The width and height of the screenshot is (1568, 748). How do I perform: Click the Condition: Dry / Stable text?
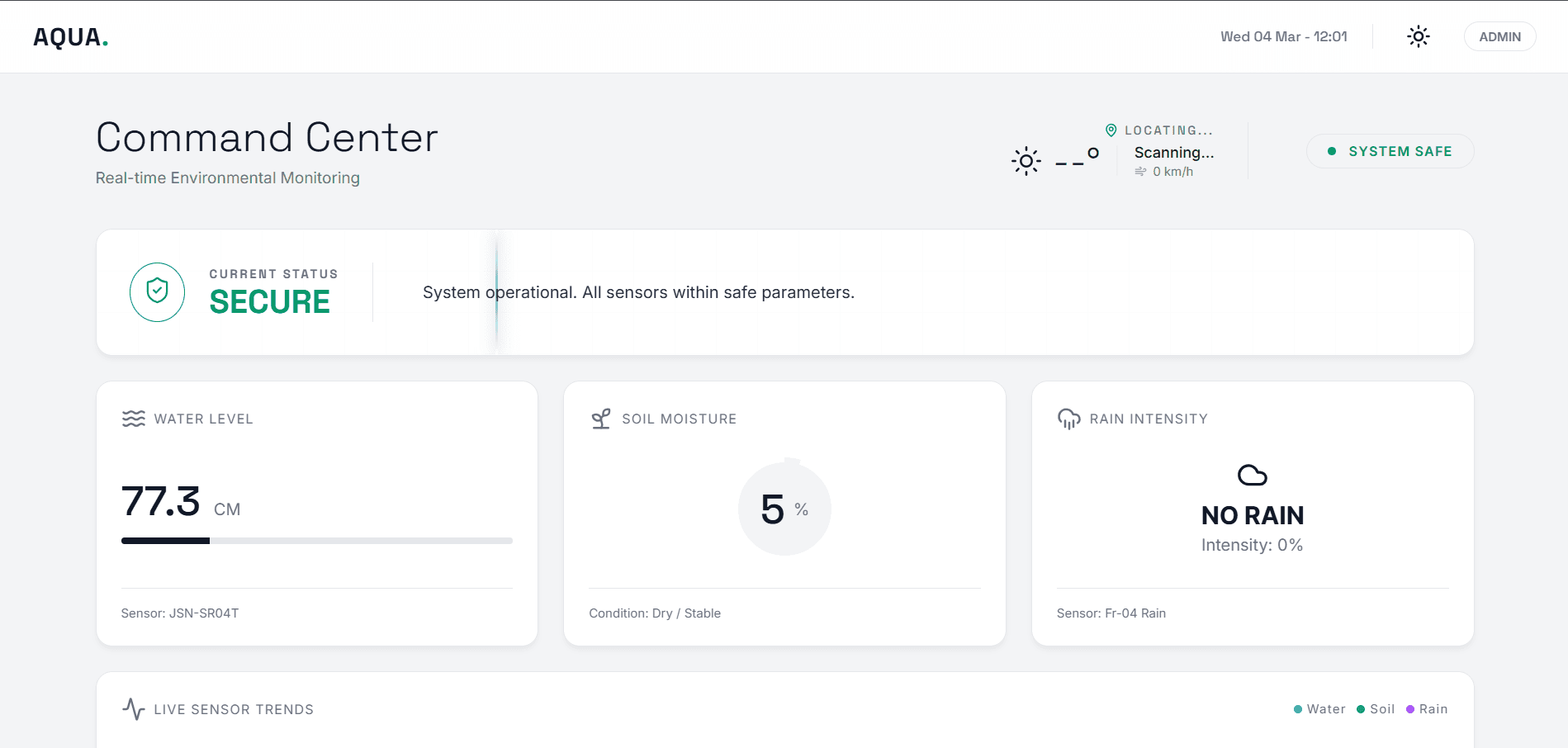pos(655,613)
